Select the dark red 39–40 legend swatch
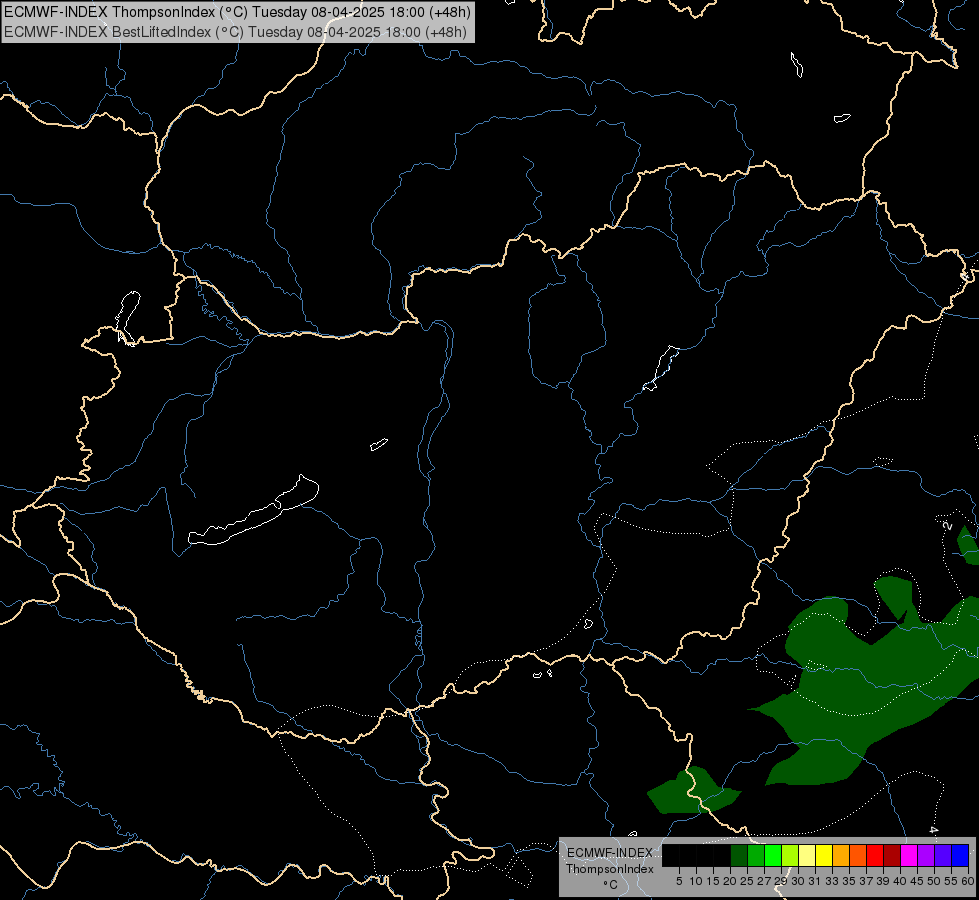The height and width of the screenshot is (900, 979). pyautogui.click(x=892, y=855)
